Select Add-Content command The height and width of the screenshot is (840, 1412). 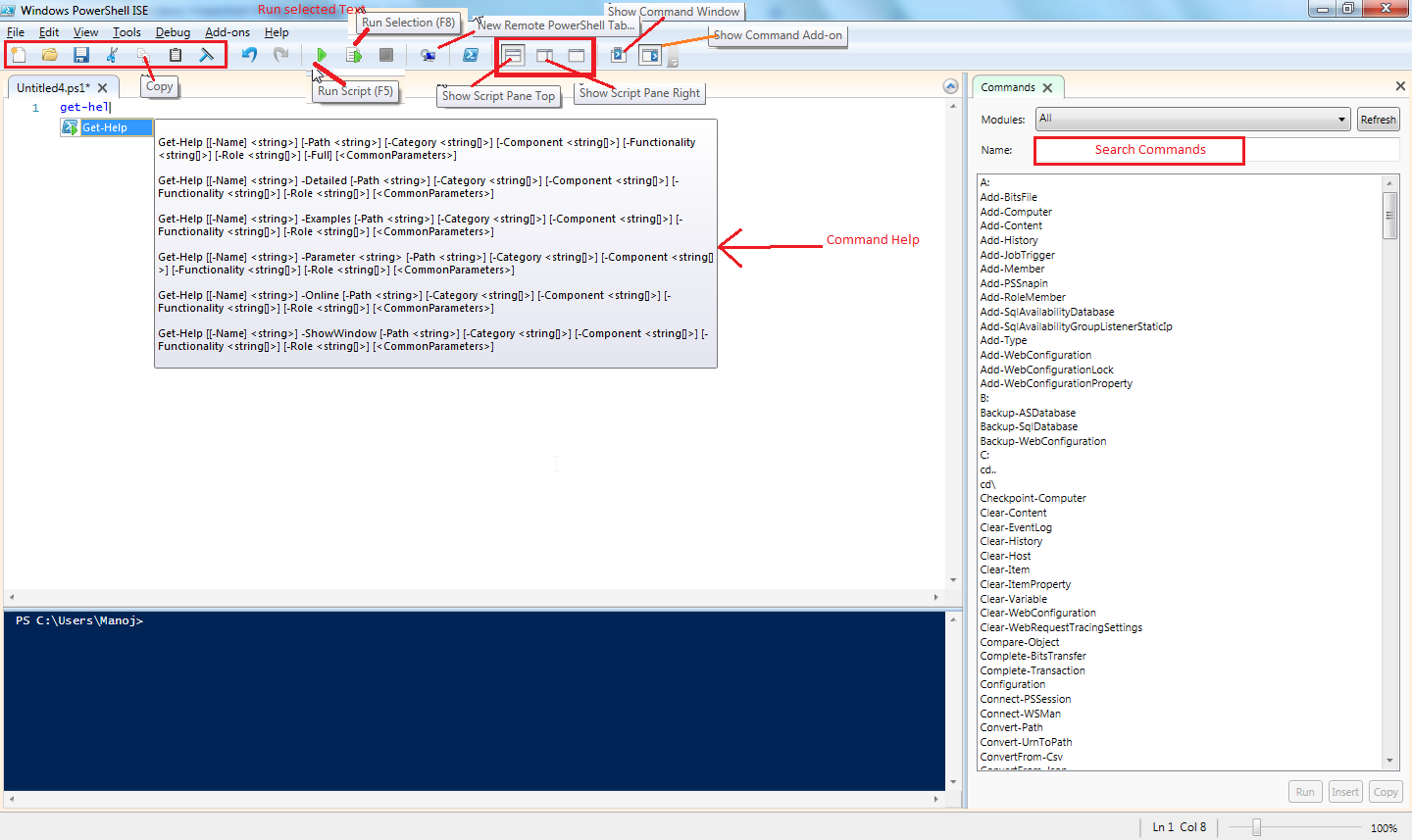[x=1011, y=225]
